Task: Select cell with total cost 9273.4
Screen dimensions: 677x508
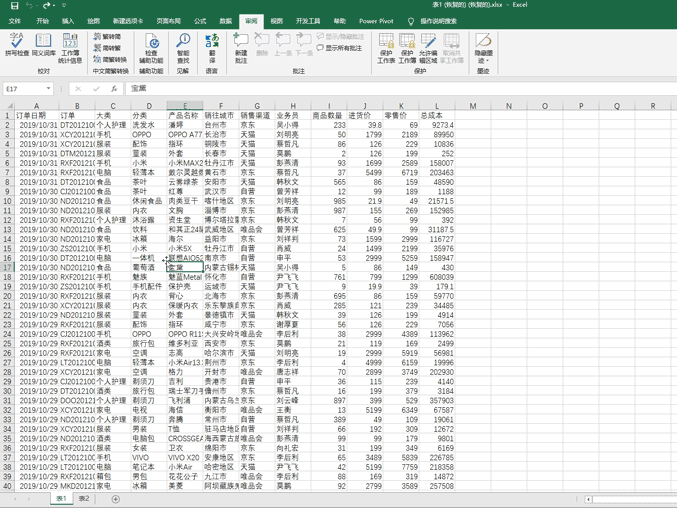Action: pos(437,125)
